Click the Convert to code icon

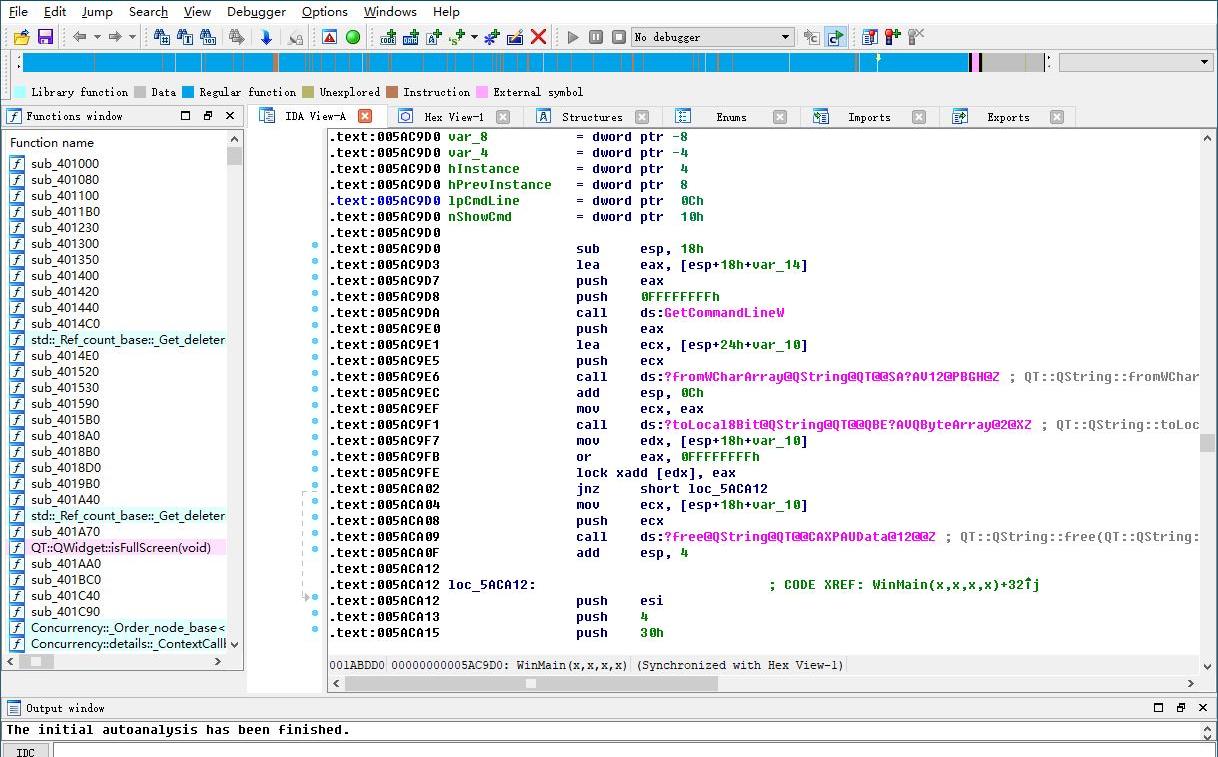click(388, 37)
